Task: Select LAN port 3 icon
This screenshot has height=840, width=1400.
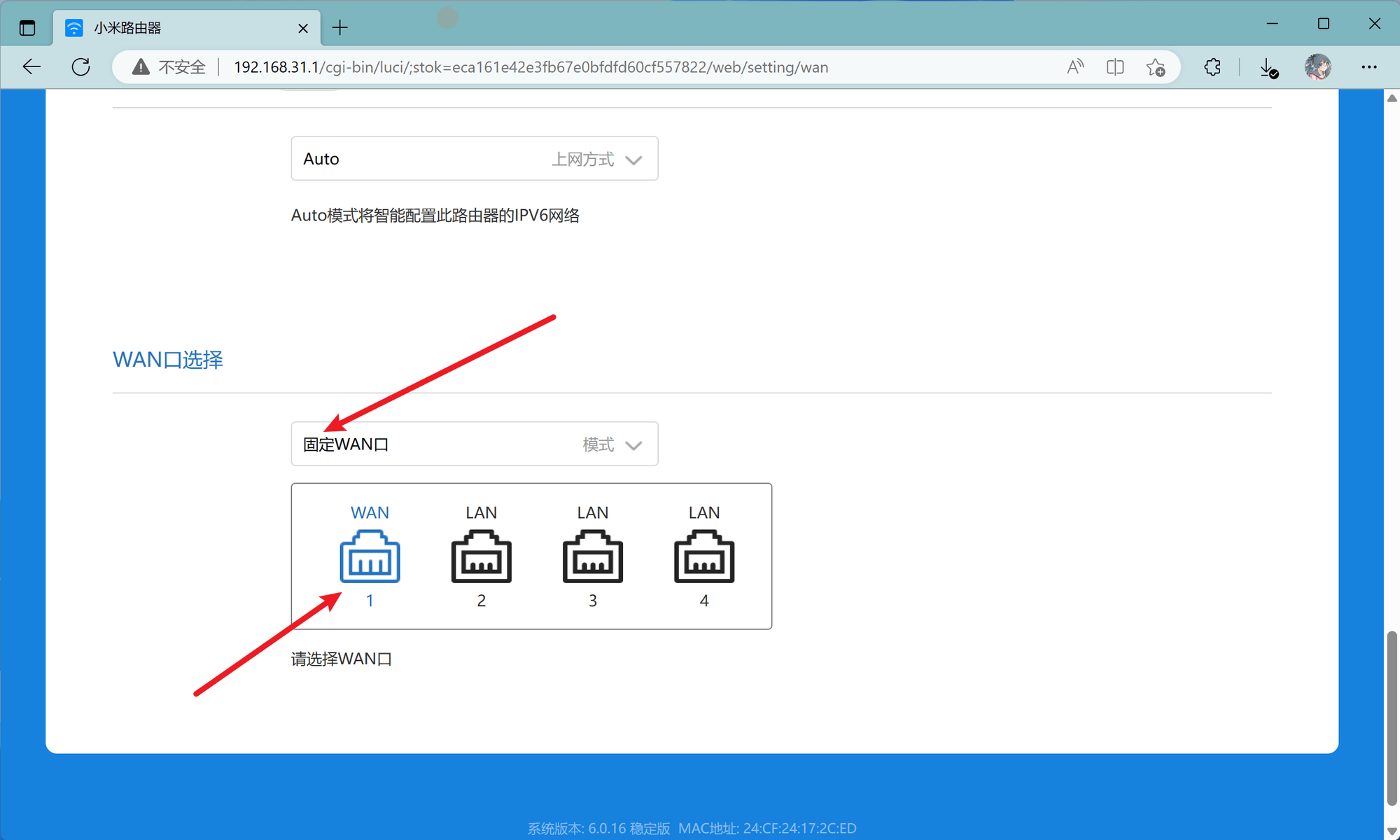Action: (592, 557)
